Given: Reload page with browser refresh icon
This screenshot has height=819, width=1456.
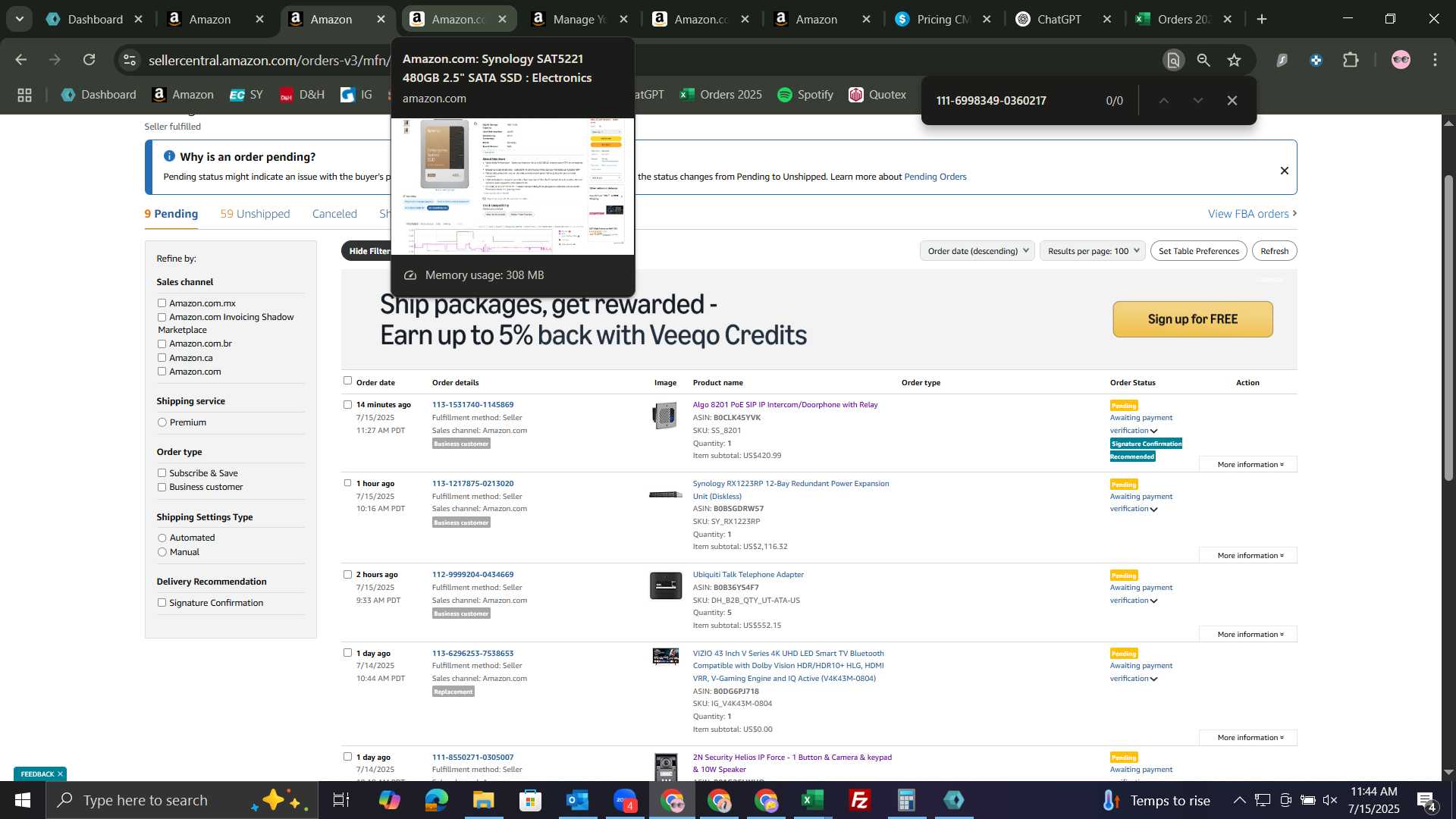Looking at the screenshot, I should (x=89, y=60).
